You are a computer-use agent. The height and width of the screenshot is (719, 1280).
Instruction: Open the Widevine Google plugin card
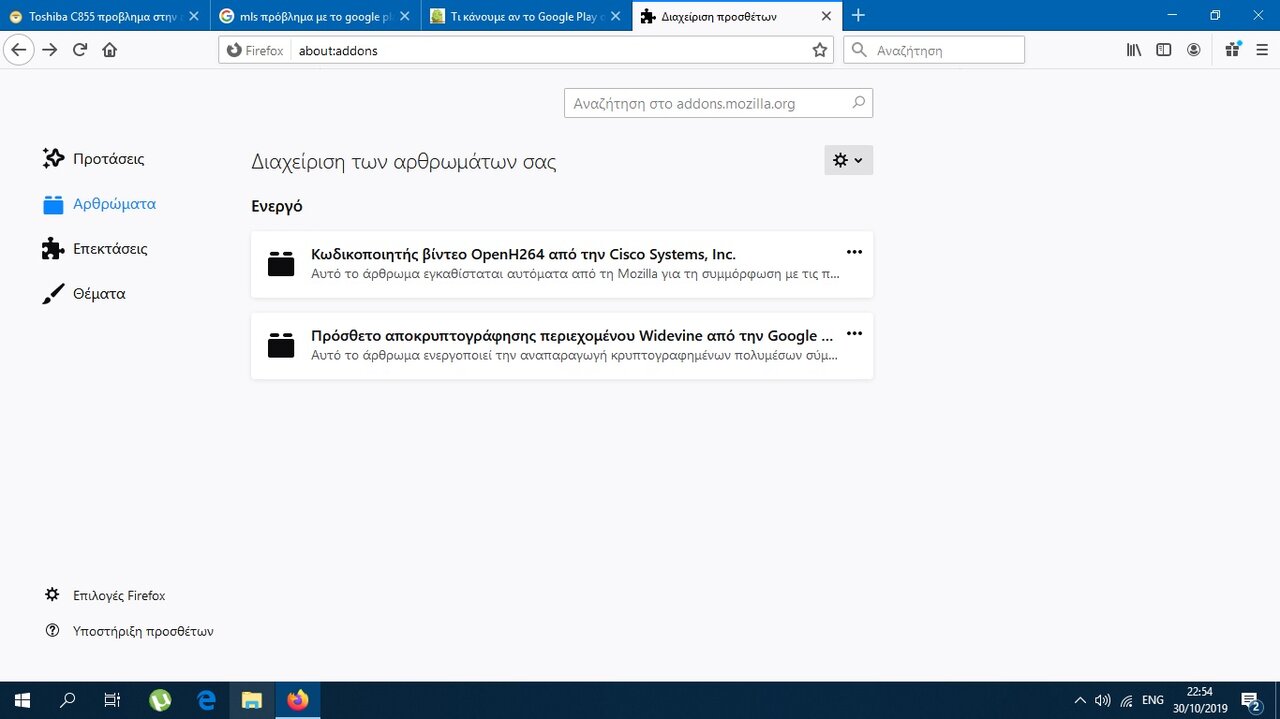click(562, 345)
